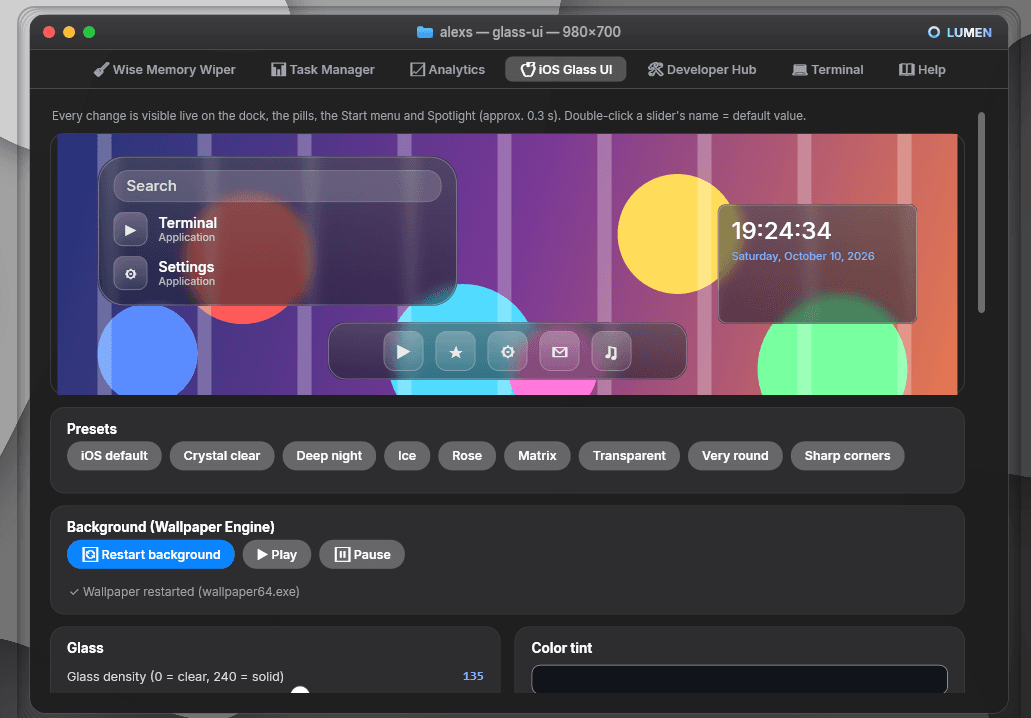Image resolution: width=1031 pixels, height=718 pixels.
Task: Click the Color tint swatch bar
Action: point(739,679)
